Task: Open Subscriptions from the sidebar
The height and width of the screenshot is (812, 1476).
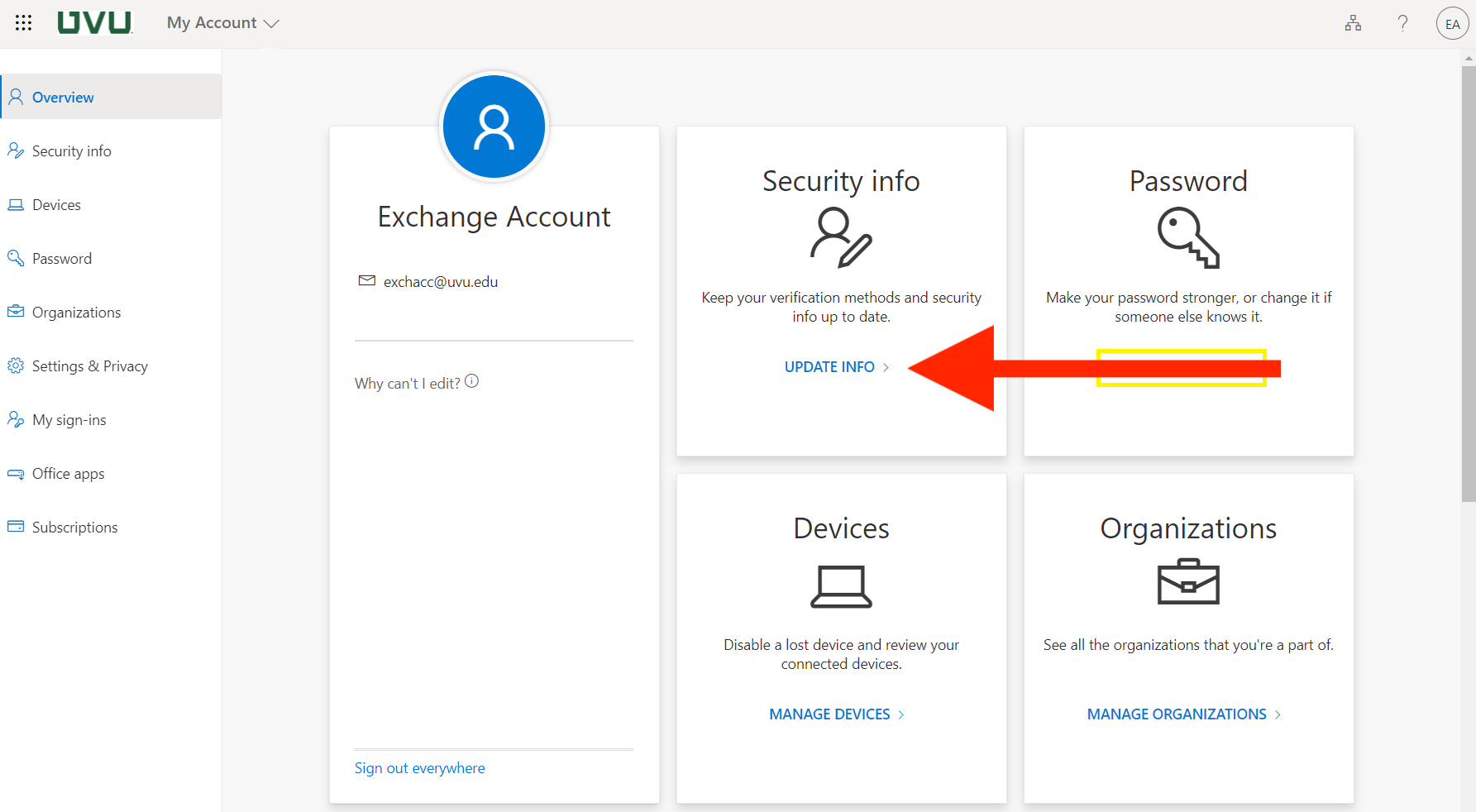Action: click(74, 527)
